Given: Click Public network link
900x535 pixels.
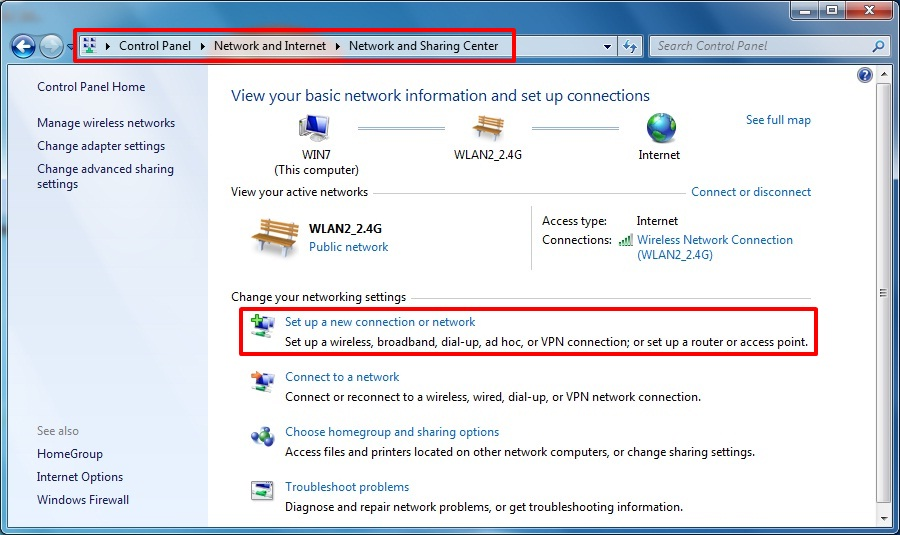Looking at the screenshot, I should click(x=348, y=247).
